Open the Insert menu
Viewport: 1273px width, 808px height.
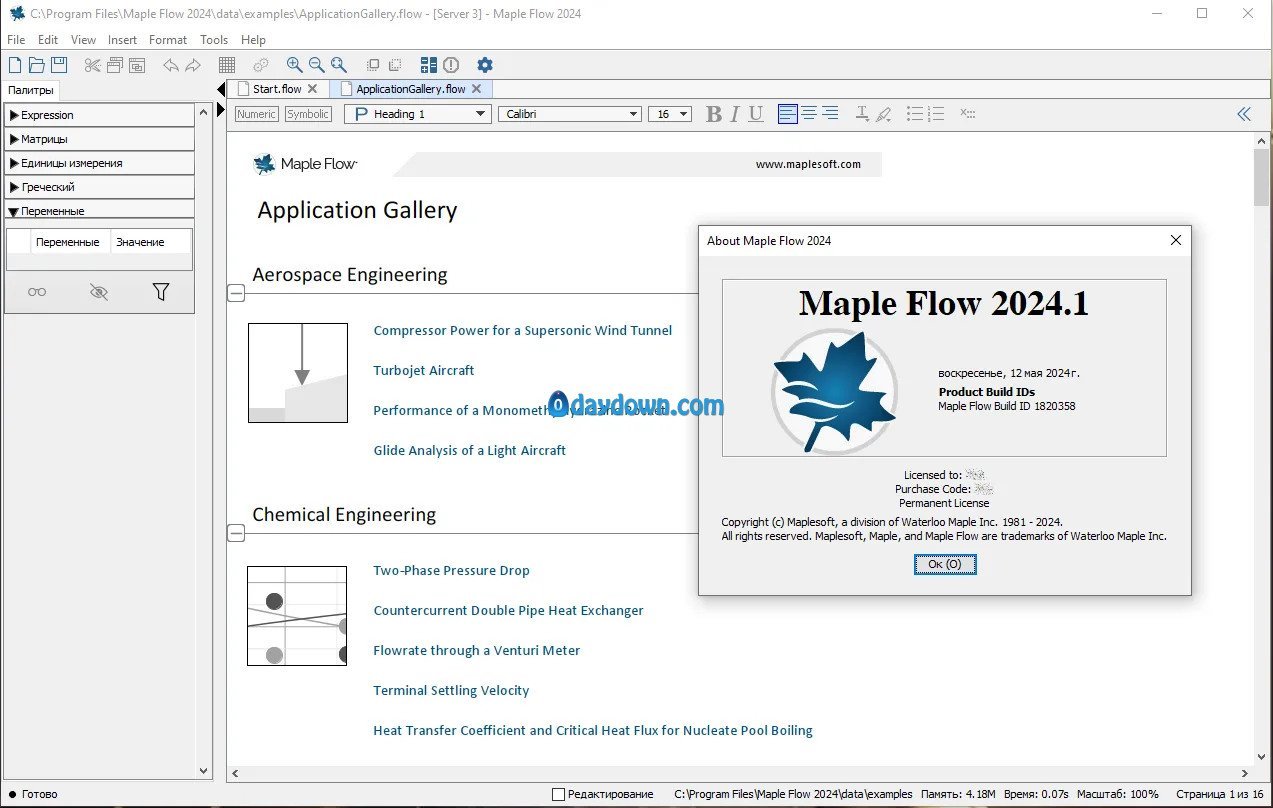(x=122, y=40)
